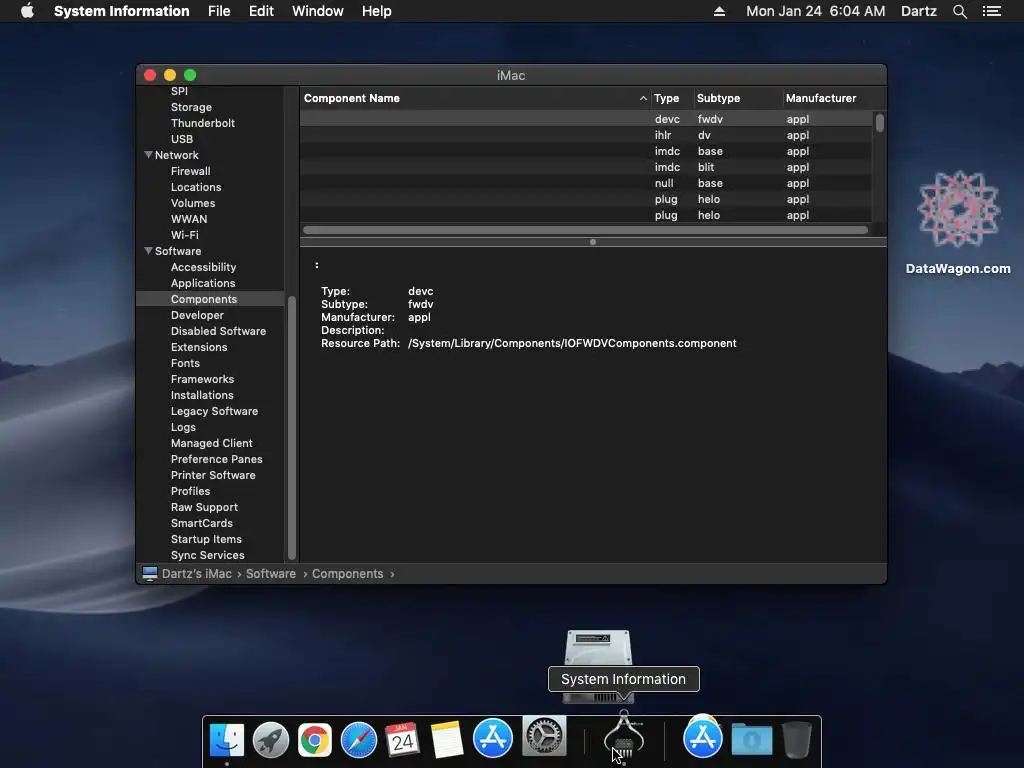Screen dimensions: 1024x768
Task: Open the Window menu
Action: coord(317,11)
